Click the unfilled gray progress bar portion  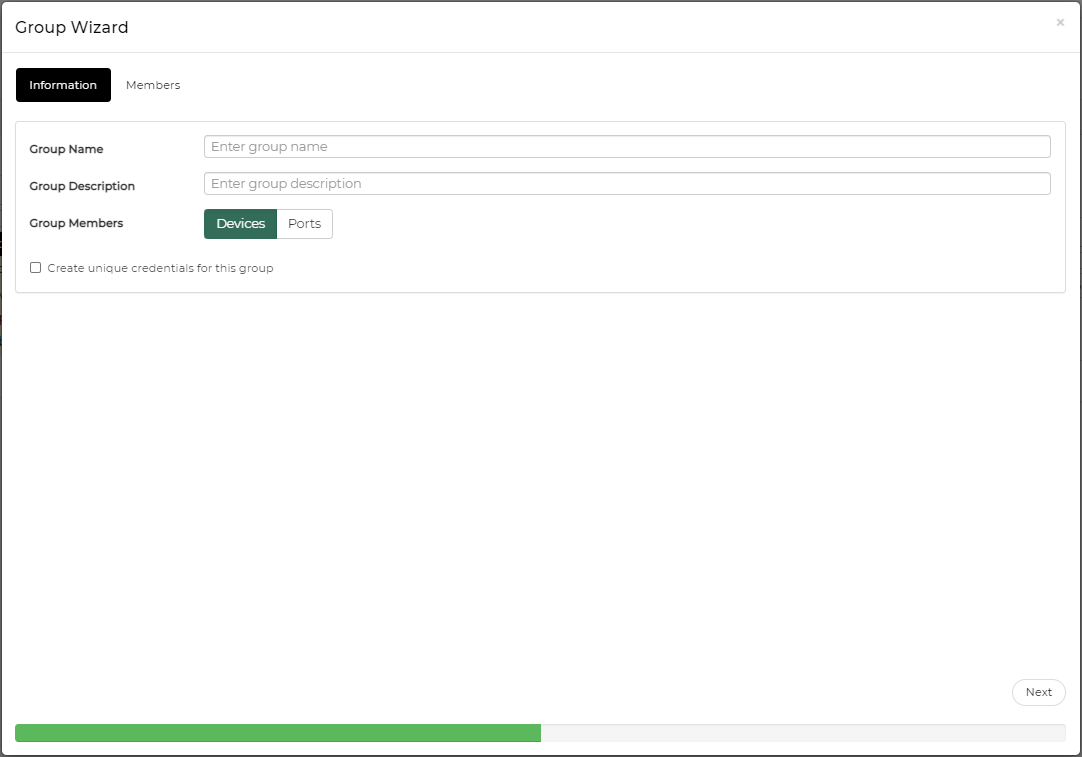(x=802, y=733)
